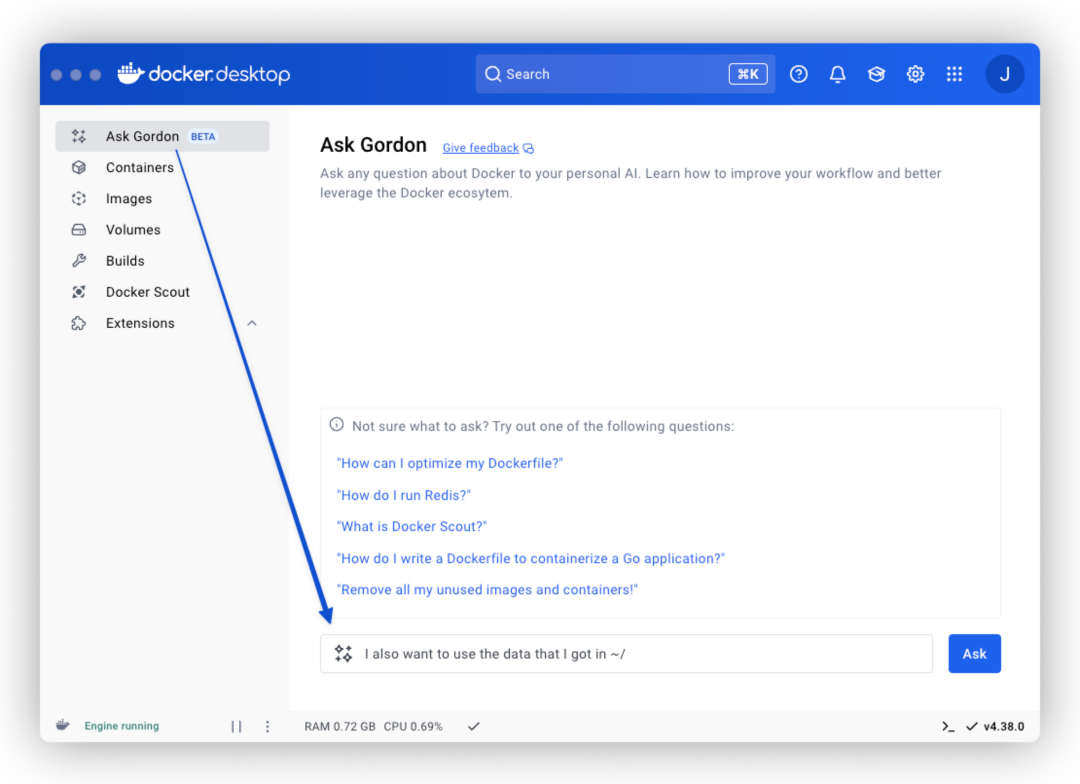Open Settings from the gear icon
1080x784 pixels.
pos(915,73)
